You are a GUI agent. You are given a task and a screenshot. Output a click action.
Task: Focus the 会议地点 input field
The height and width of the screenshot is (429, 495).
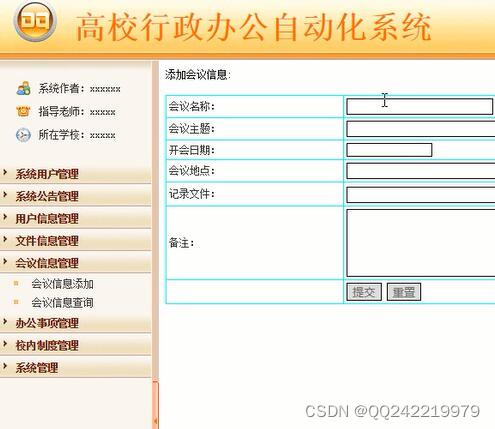click(421, 171)
